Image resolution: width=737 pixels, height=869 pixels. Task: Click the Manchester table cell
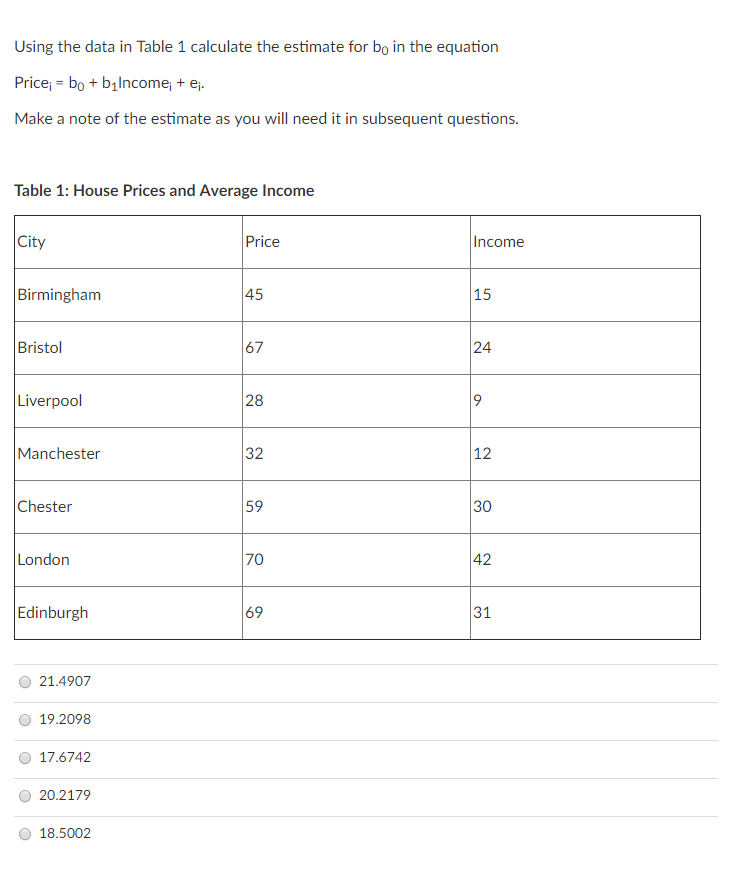[x=59, y=453]
